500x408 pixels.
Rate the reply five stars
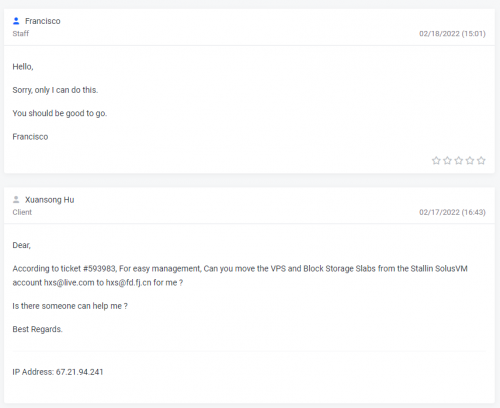click(481, 161)
